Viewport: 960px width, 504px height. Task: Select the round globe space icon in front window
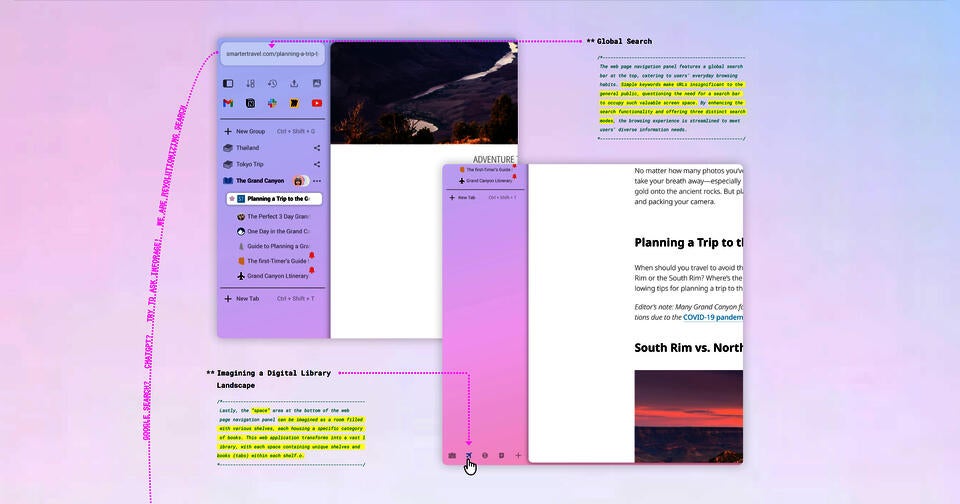point(485,456)
